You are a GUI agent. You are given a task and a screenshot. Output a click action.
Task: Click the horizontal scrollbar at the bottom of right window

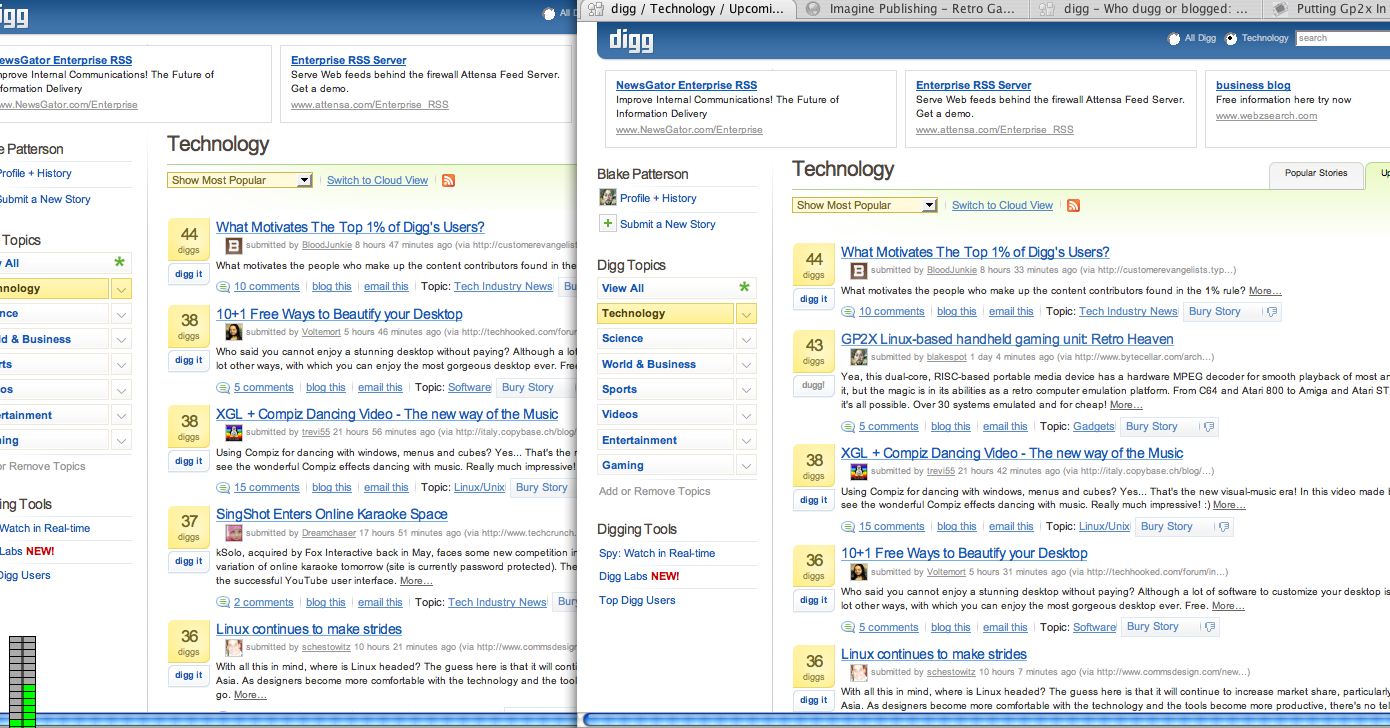(985, 720)
